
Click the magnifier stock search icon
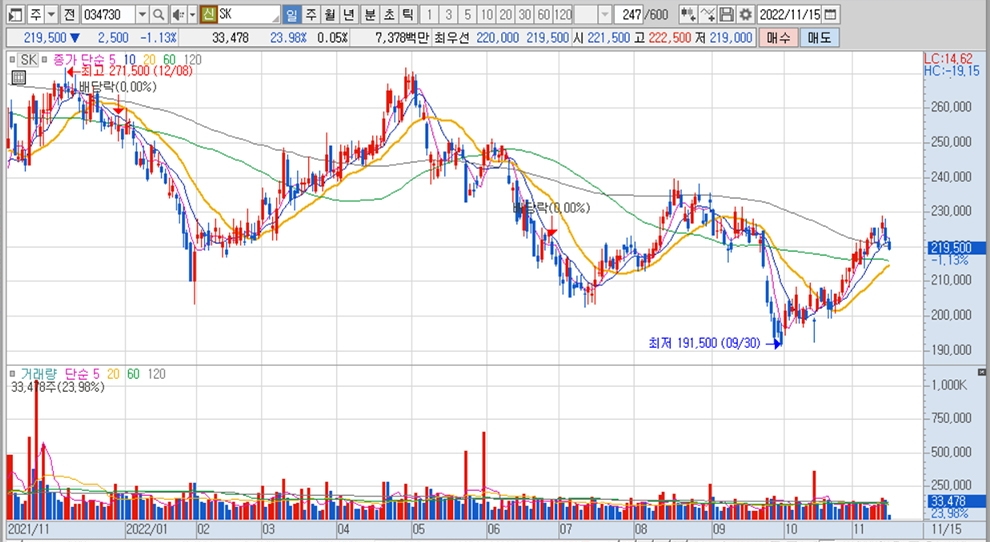(159, 15)
